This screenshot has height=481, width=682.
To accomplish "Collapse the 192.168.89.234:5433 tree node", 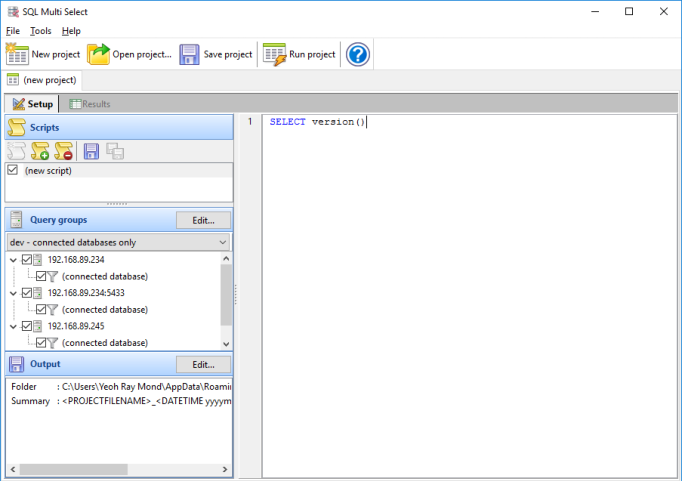I will tap(13, 292).
